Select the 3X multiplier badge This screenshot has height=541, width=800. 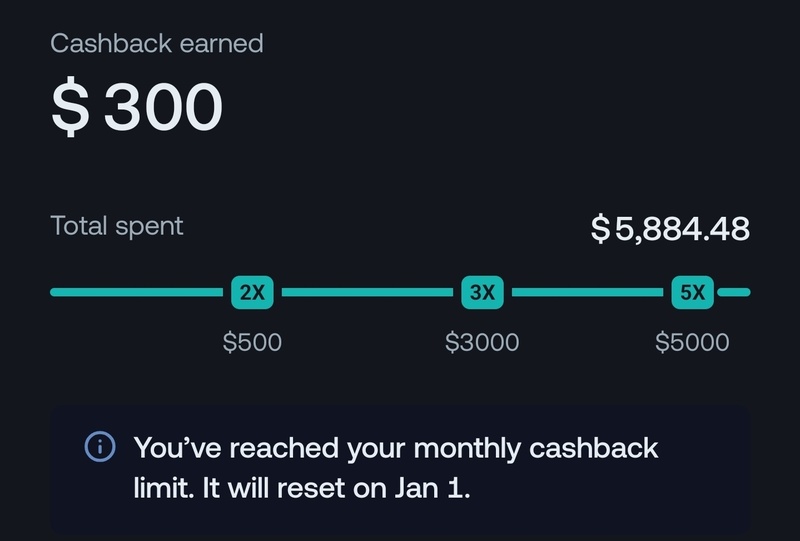pyautogui.click(x=482, y=292)
